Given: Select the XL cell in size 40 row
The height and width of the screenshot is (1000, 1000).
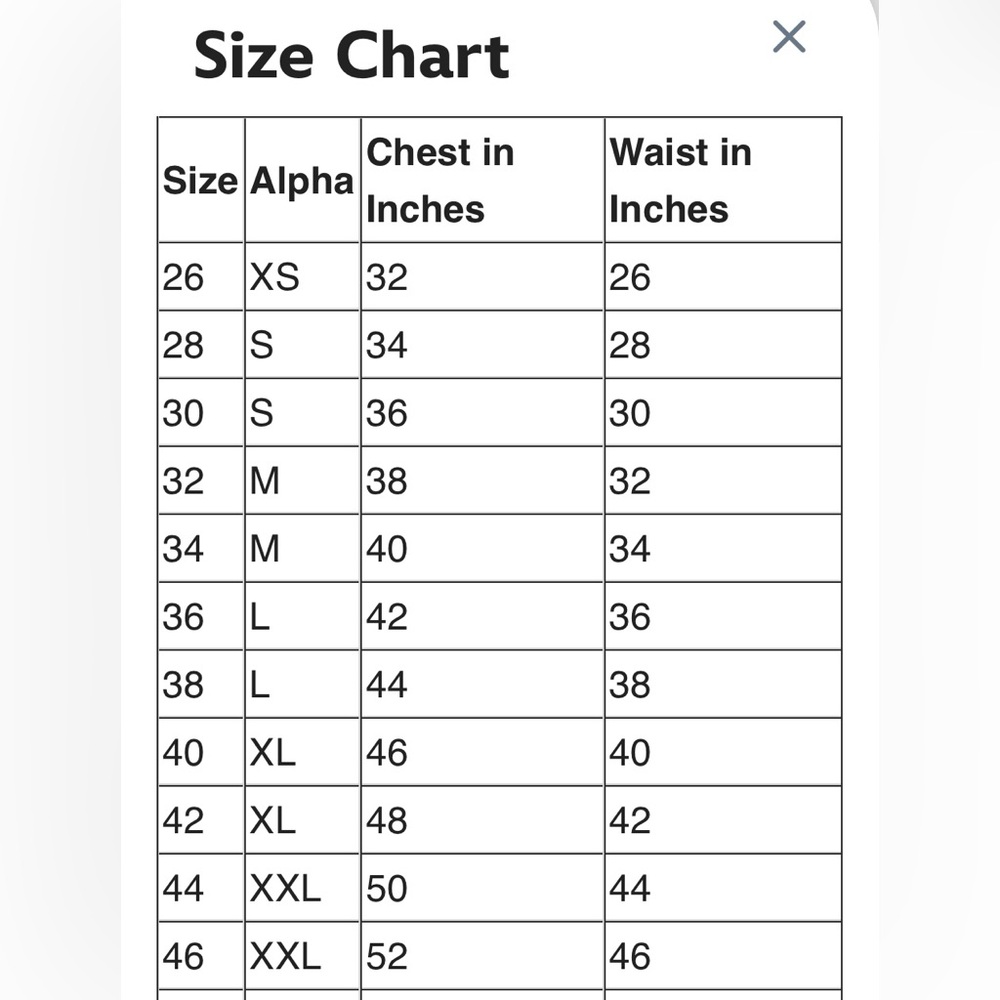Looking at the screenshot, I should (x=302, y=753).
